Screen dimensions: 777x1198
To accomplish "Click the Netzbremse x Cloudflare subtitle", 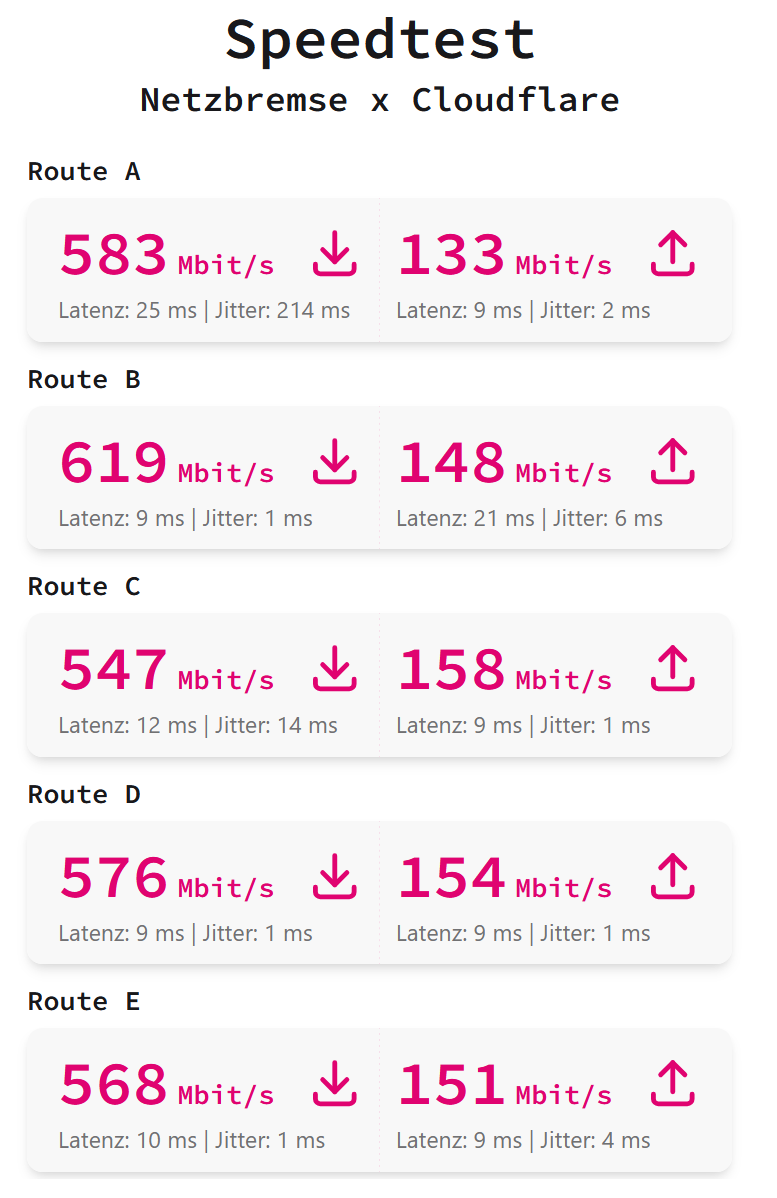I will [380, 100].
